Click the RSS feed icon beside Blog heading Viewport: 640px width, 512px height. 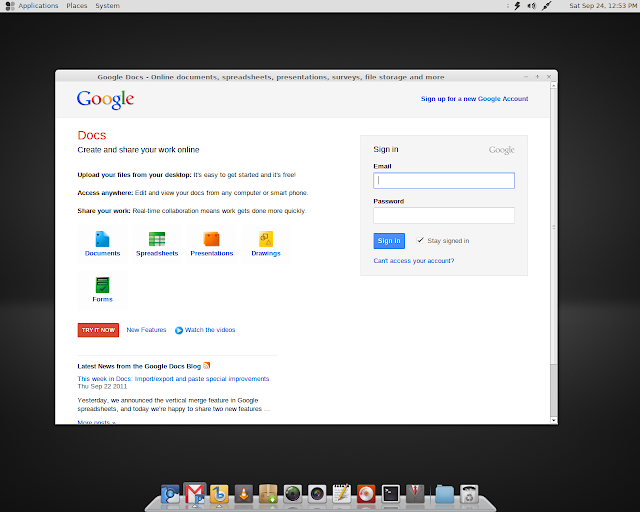(207, 365)
